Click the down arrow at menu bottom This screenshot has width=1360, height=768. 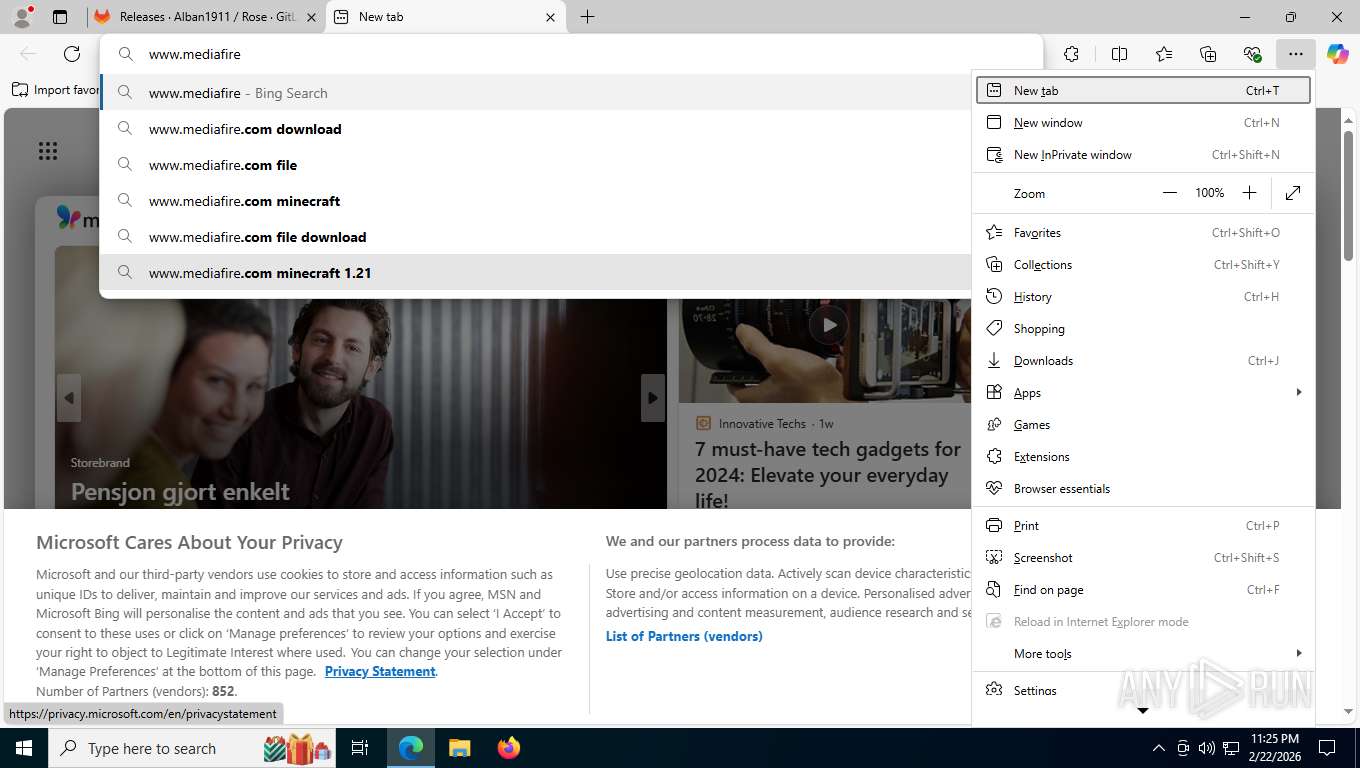tap(1143, 711)
